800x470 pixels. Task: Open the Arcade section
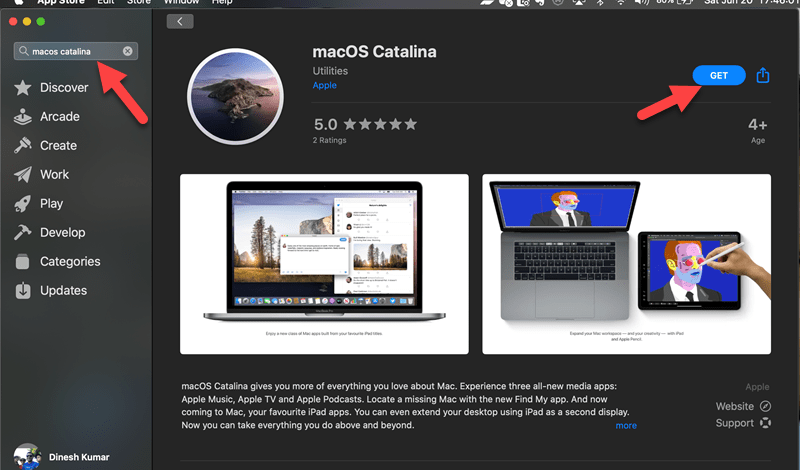[x=47, y=117]
